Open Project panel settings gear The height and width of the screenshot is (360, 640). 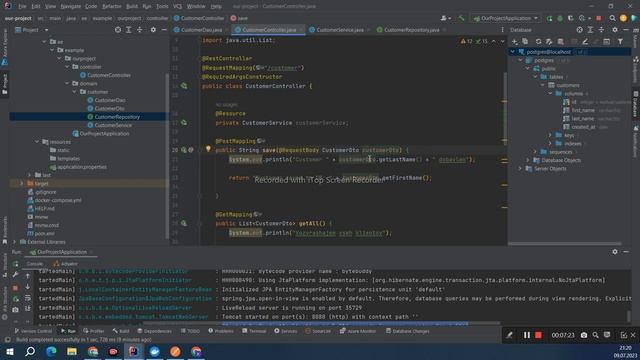coord(153,30)
